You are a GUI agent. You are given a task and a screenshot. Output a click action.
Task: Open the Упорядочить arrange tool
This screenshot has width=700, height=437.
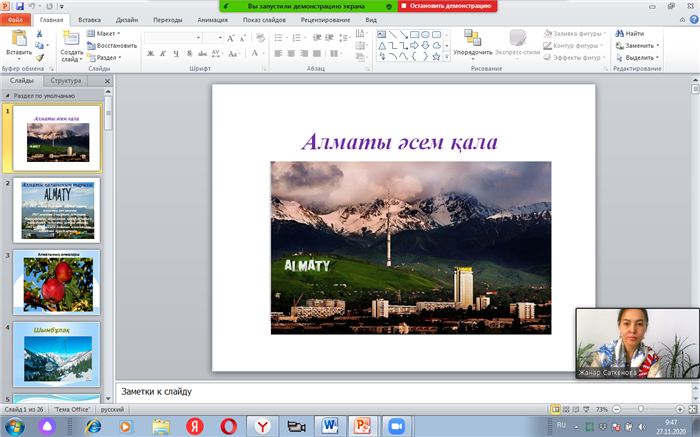(472, 38)
